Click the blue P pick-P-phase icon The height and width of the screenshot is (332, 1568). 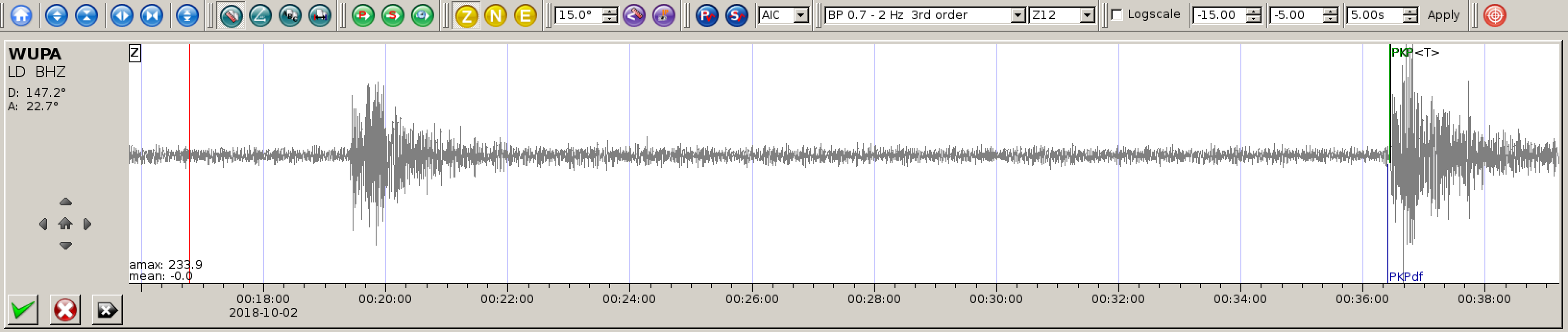707,15
